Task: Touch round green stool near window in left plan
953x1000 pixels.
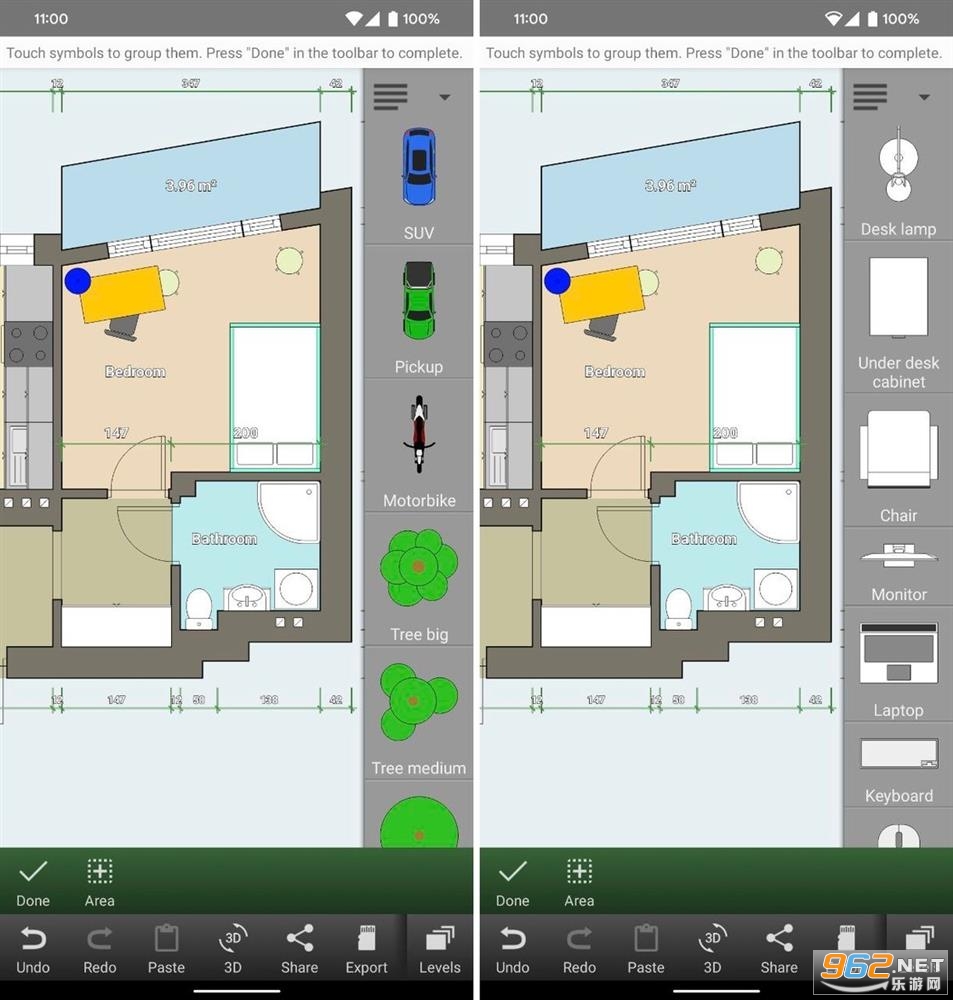Action: click(289, 261)
